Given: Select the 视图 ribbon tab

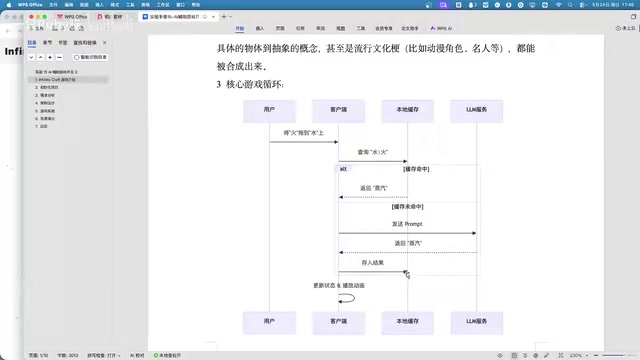Looking at the screenshot, I should [x=340, y=29].
